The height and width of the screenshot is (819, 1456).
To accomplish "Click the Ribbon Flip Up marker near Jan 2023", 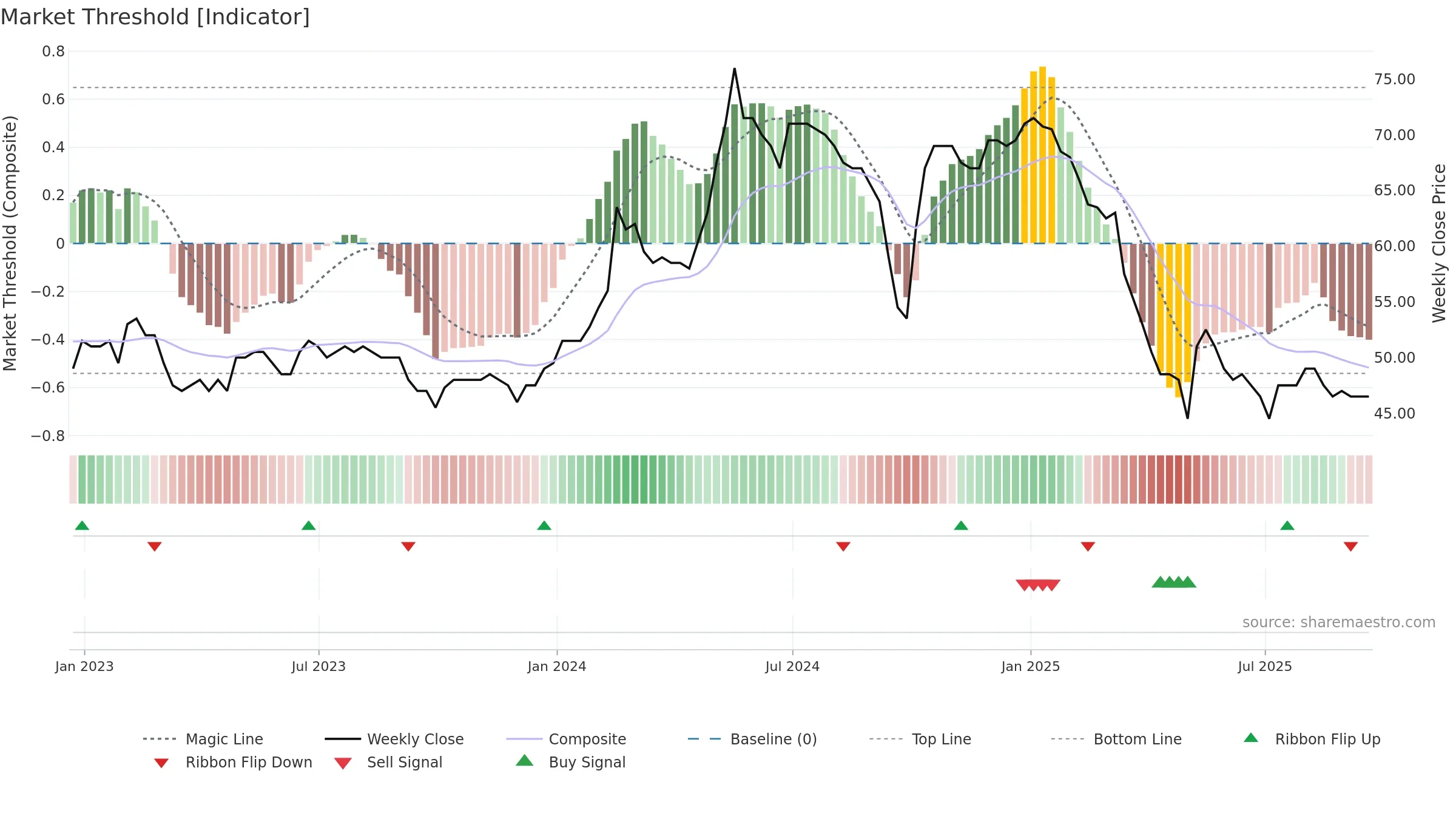I will [x=82, y=525].
